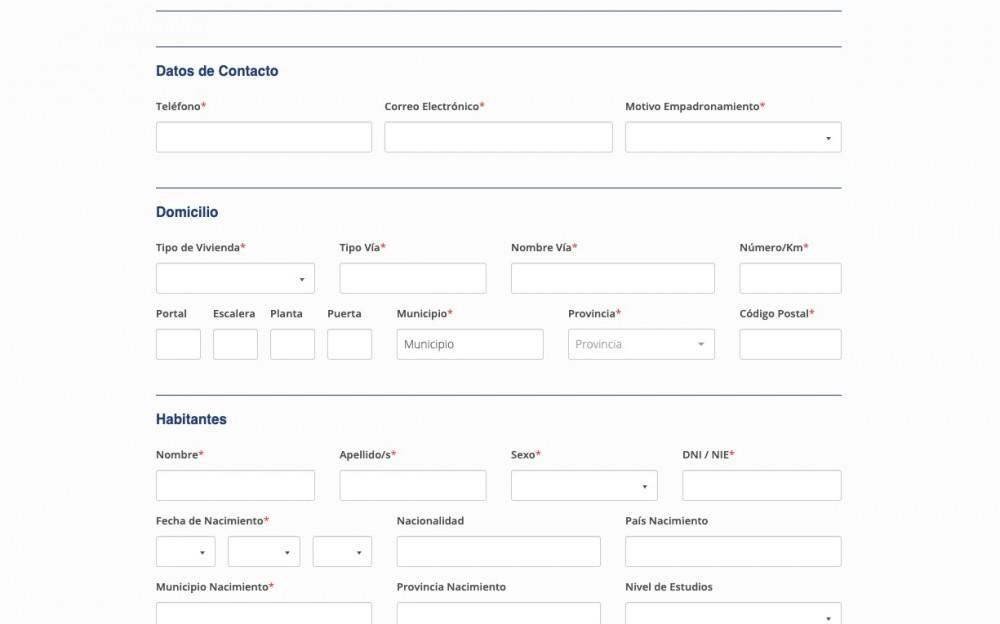Image resolution: width=1000 pixels, height=624 pixels.
Task: Select the Sexo dropdown
Action: 584,485
